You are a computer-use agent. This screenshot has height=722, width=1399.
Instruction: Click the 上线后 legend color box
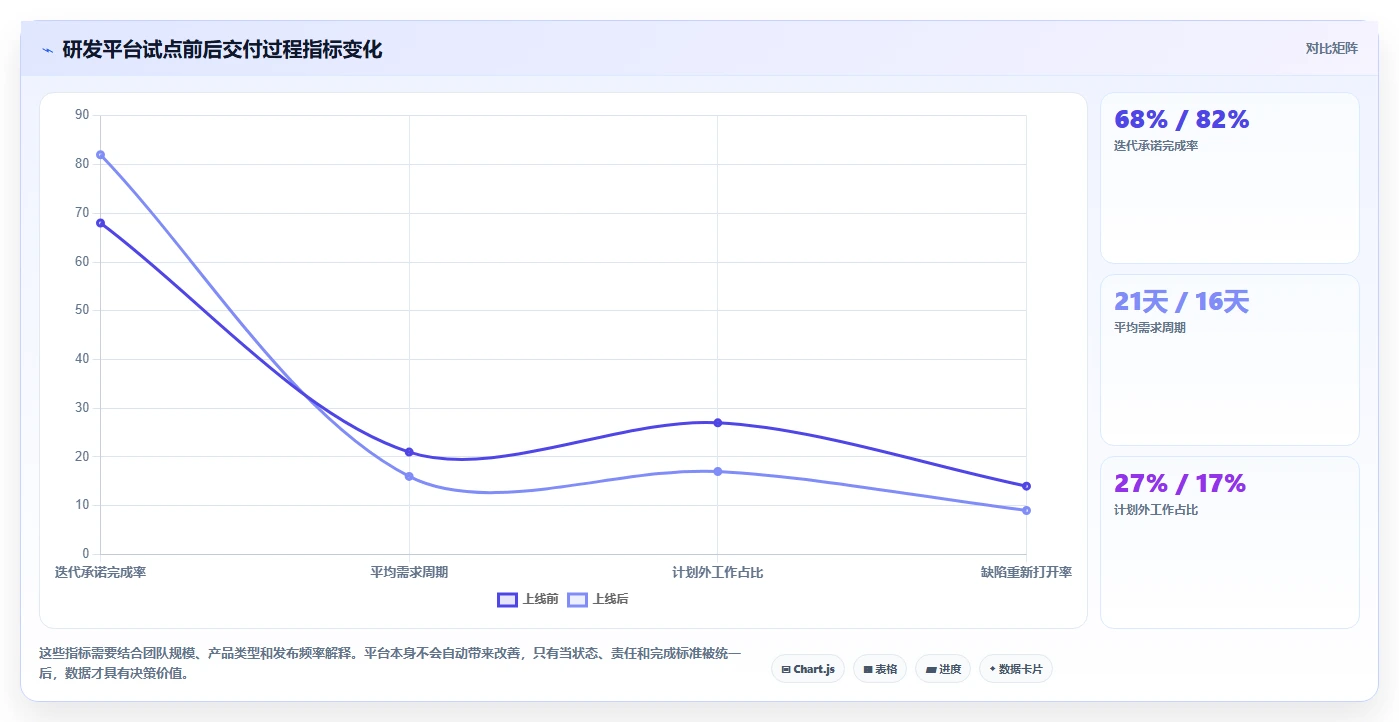coord(577,599)
